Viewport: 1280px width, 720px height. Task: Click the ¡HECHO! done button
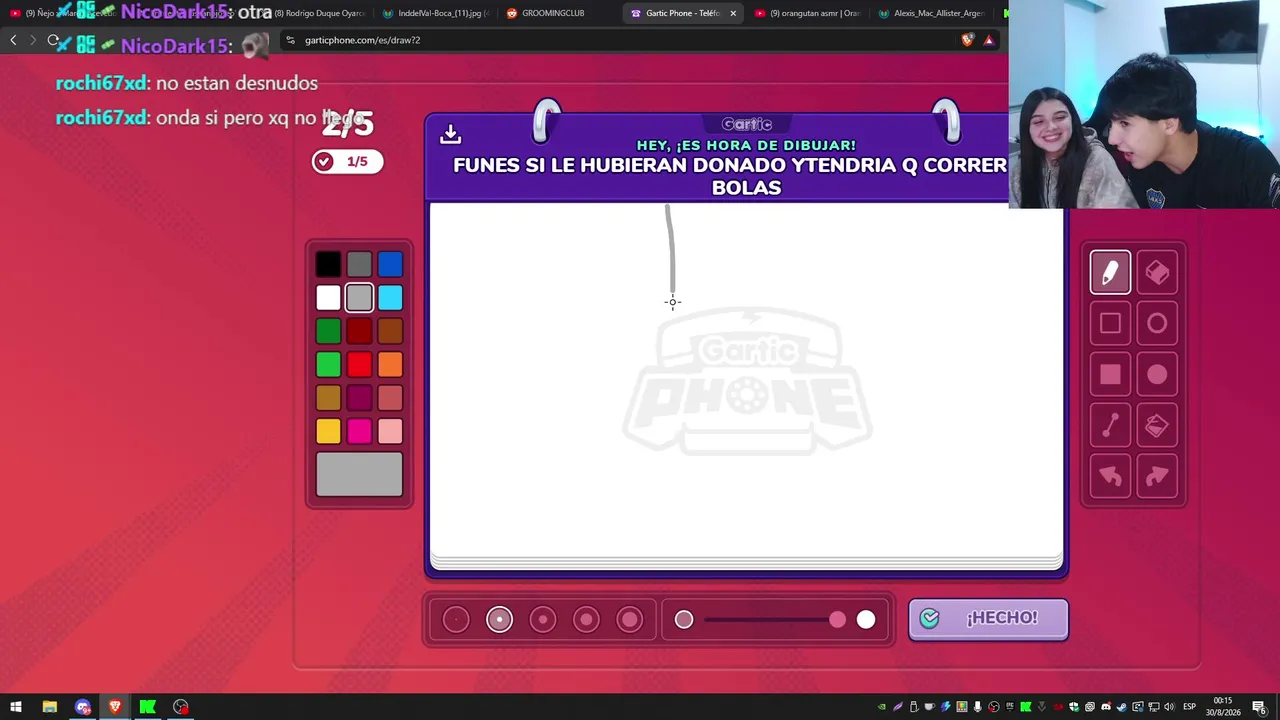tap(988, 619)
